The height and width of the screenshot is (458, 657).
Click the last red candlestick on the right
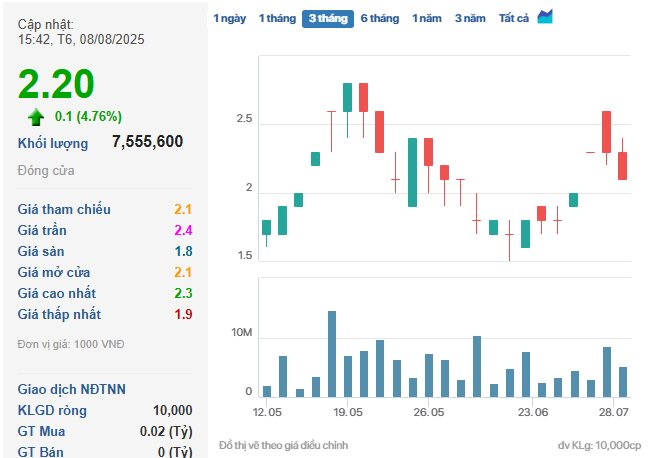(x=622, y=165)
